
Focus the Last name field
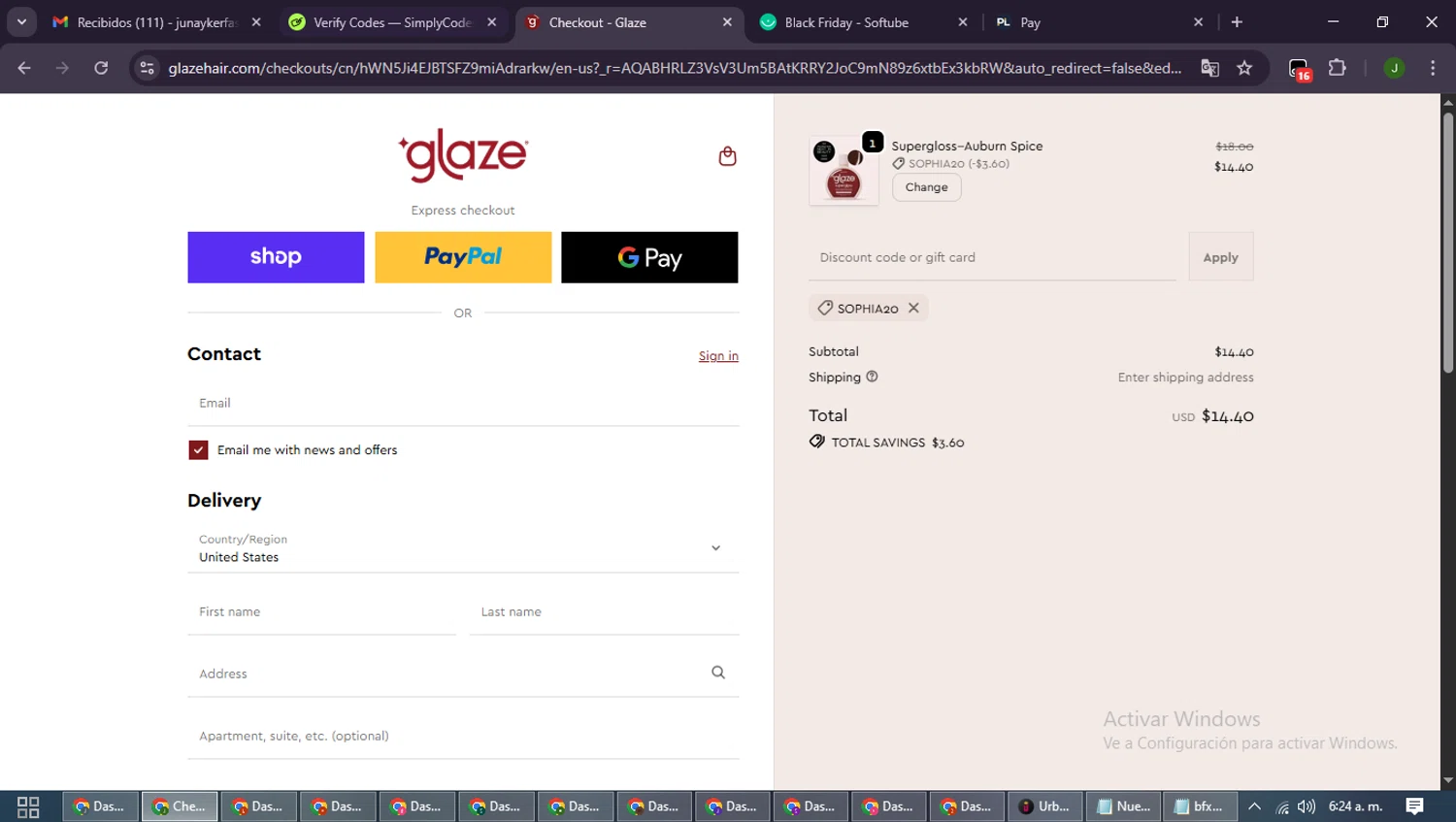pos(604,611)
